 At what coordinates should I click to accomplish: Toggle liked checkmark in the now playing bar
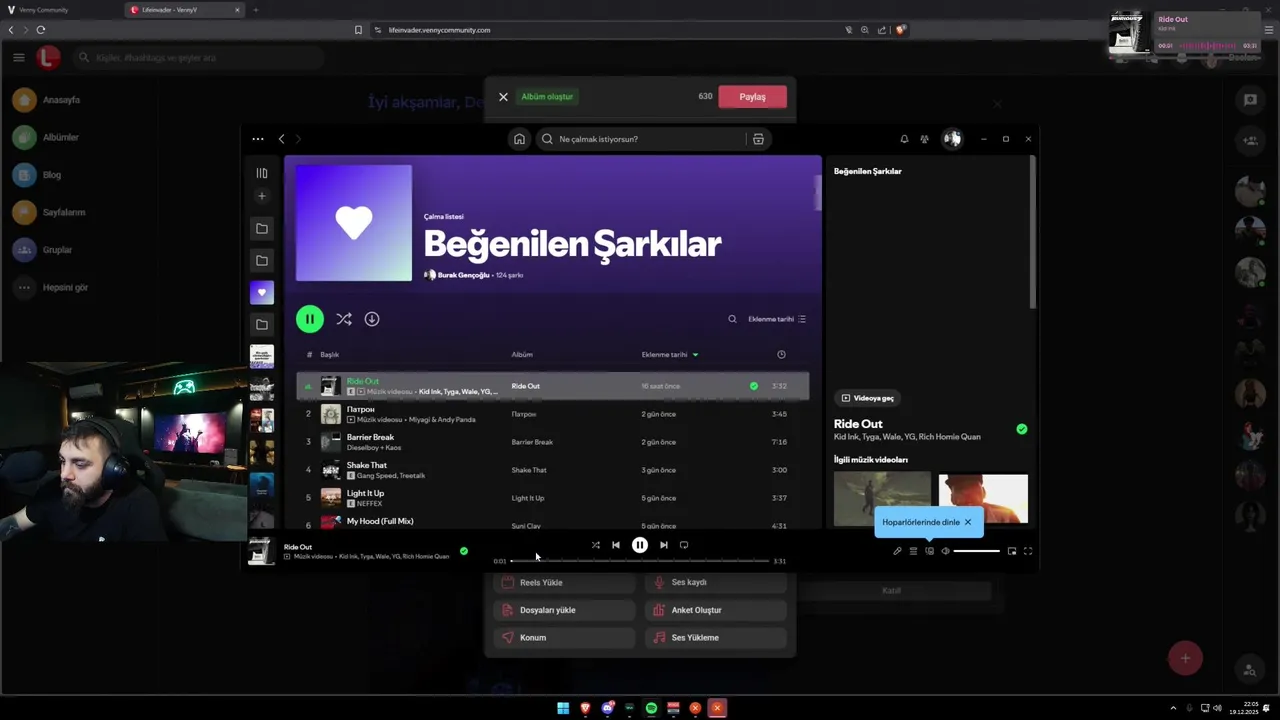tap(464, 551)
